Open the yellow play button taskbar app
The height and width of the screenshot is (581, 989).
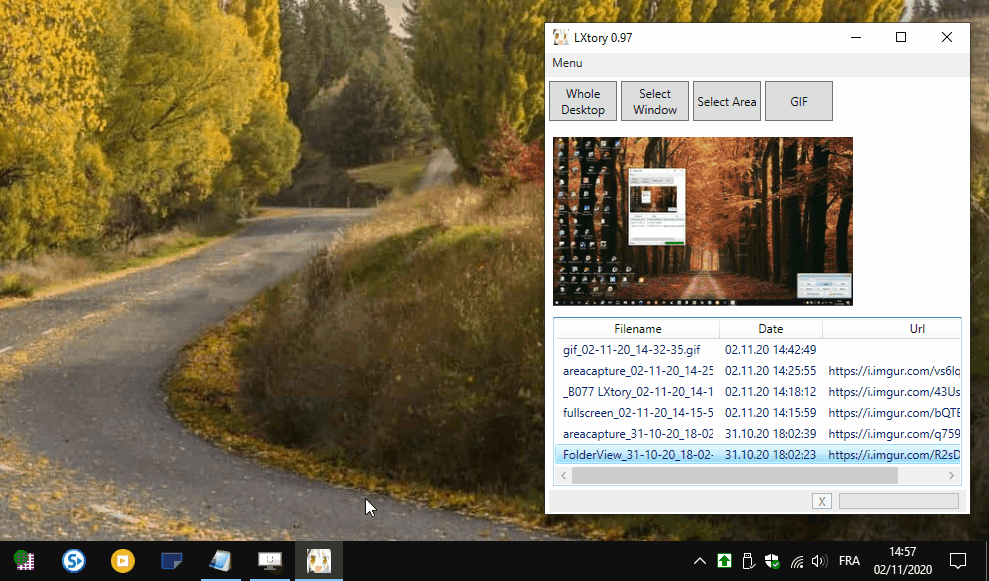122,560
